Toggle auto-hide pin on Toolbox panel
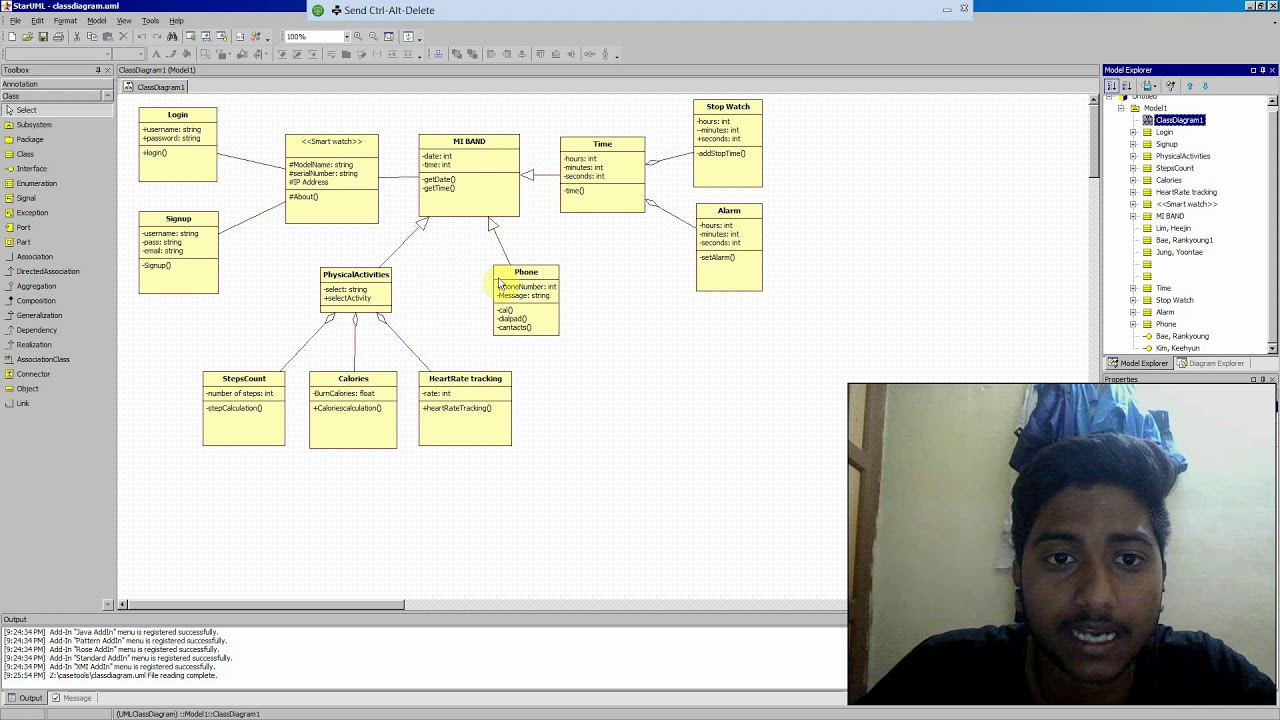This screenshot has width=1280, height=720. [98, 70]
